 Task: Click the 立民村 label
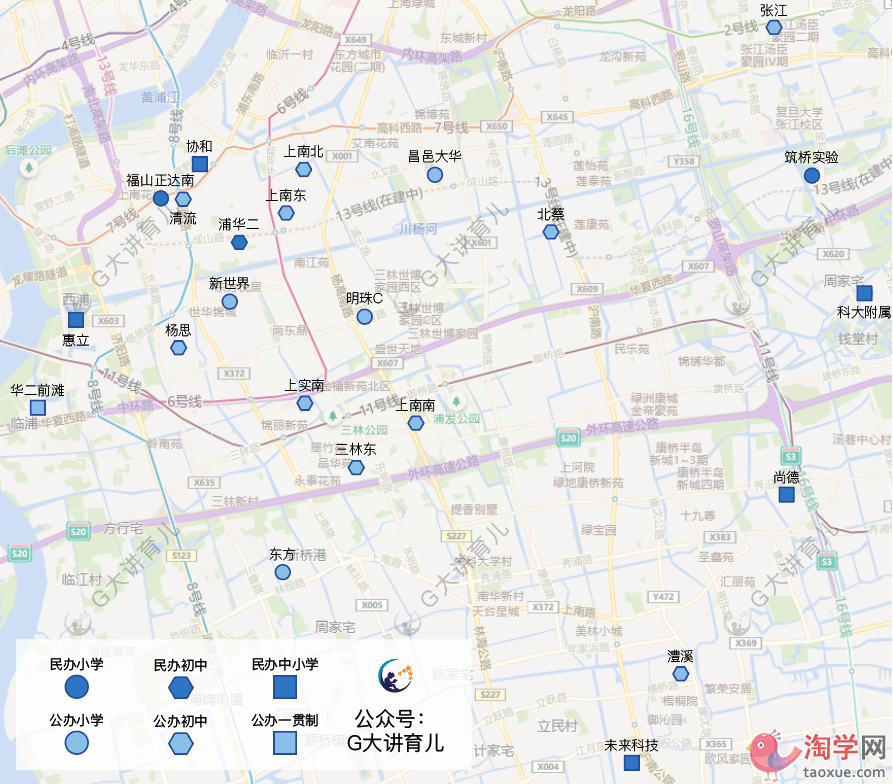558,726
